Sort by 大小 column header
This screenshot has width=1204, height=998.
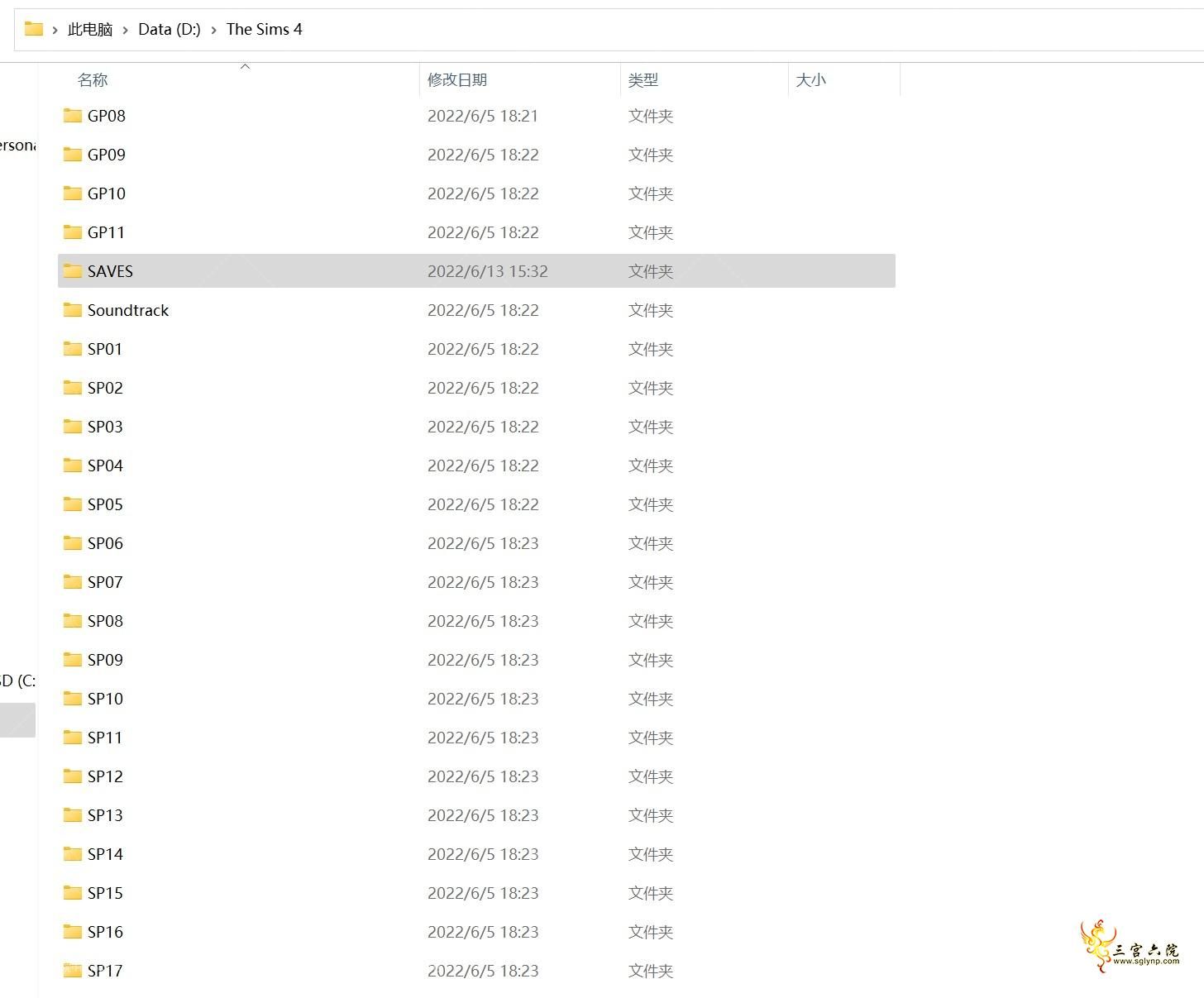tap(810, 80)
